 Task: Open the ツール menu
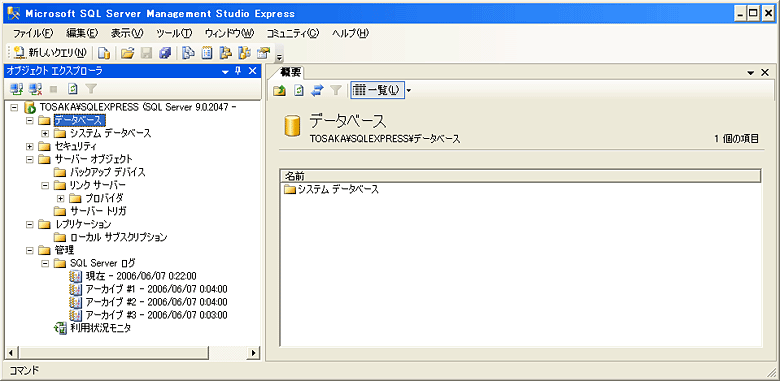pos(174,33)
